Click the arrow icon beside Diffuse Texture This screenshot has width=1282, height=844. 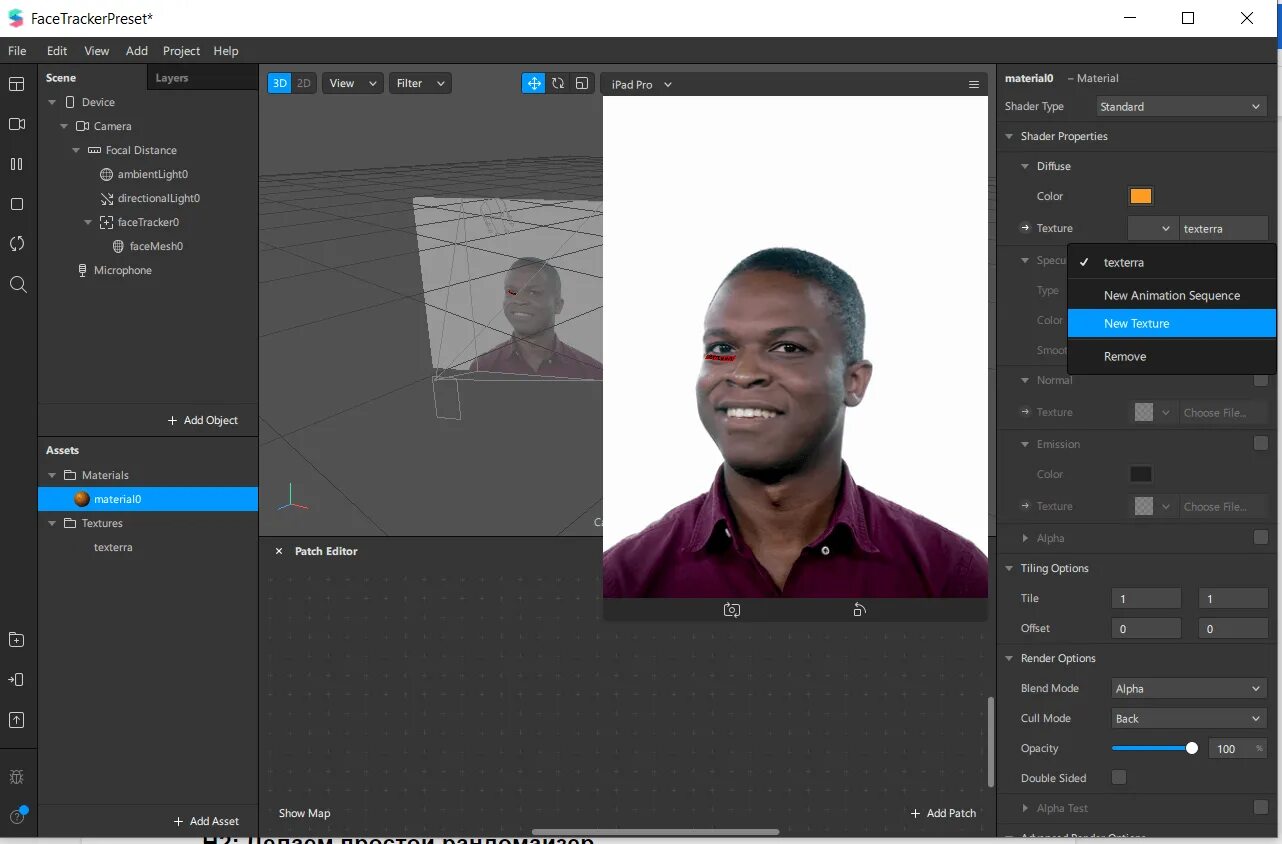pyautogui.click(x=1025, y=228)
